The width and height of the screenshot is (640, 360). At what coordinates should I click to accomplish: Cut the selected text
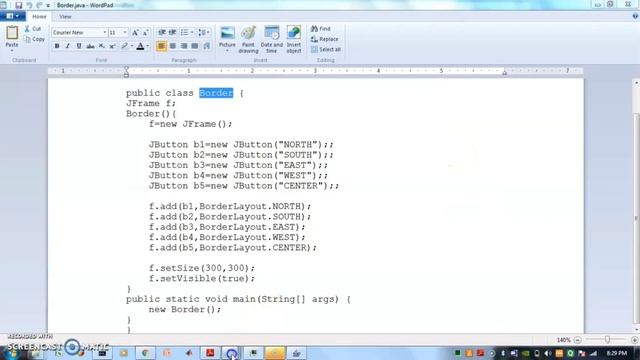pos(33,29)
